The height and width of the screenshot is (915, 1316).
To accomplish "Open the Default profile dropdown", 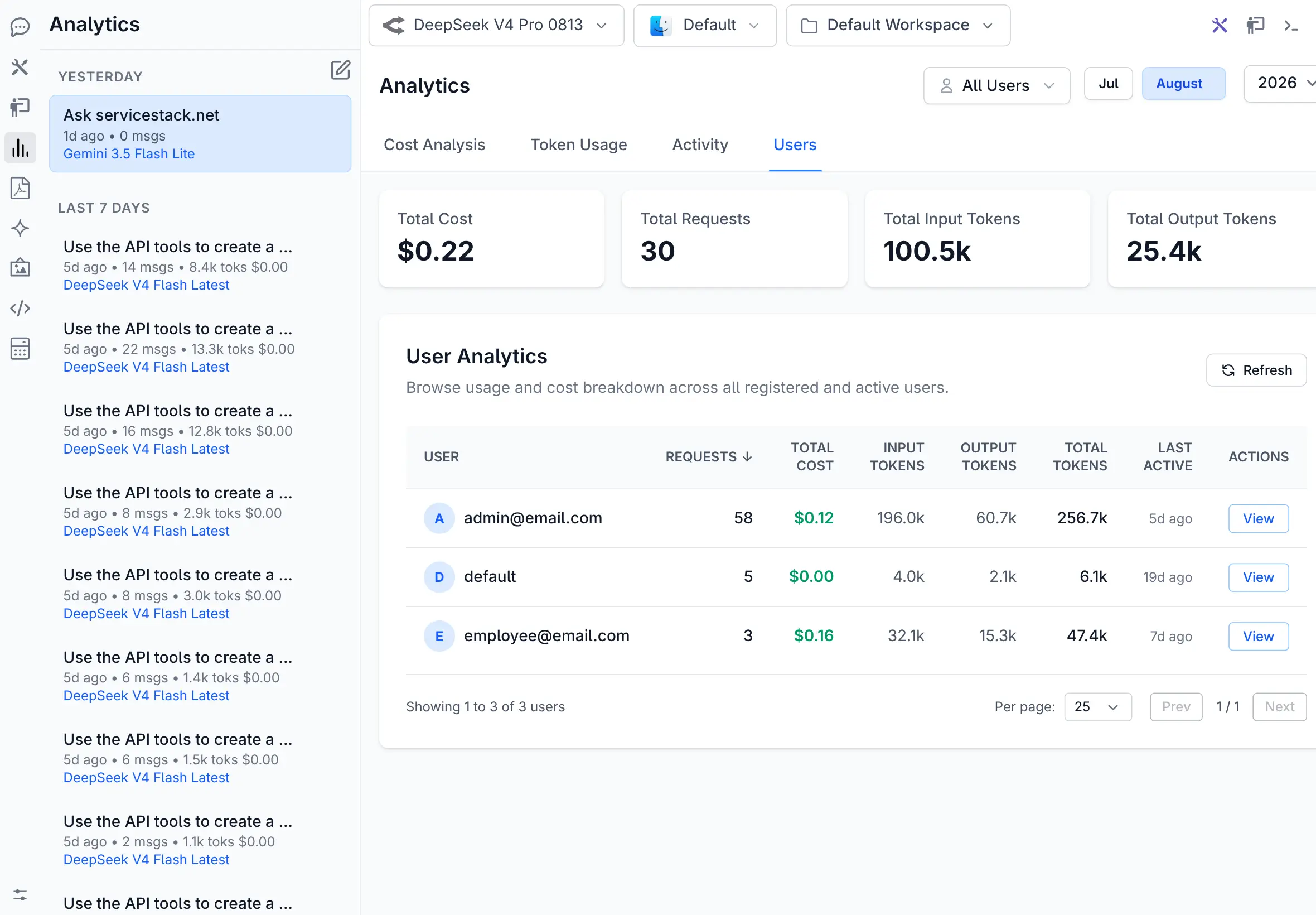I will 705,25.
